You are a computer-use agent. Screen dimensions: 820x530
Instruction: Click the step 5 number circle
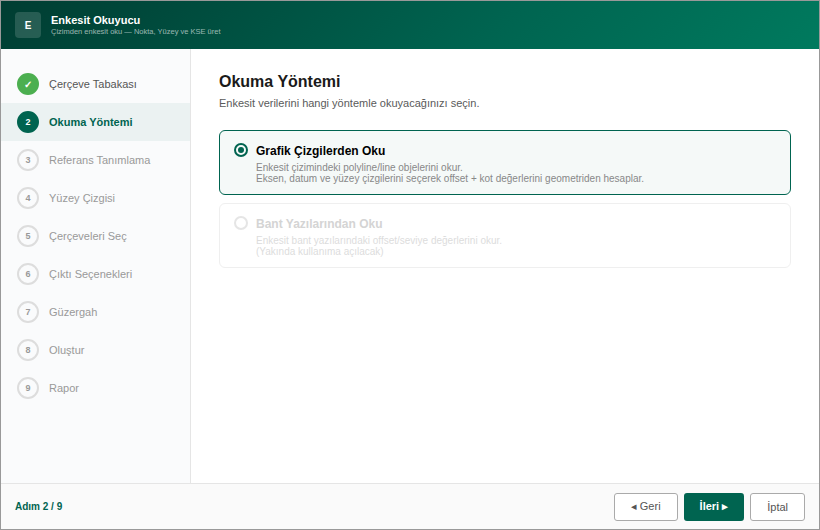[x=28, y=236]
